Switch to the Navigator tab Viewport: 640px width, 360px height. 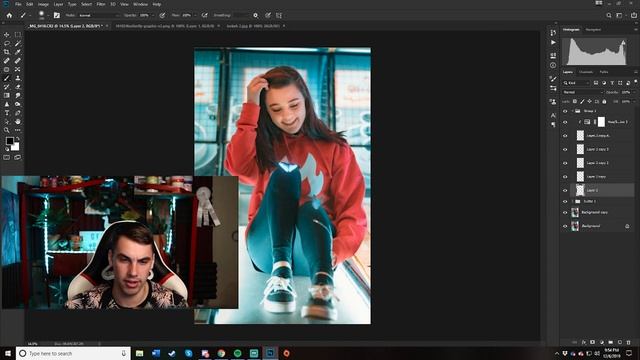593,29
